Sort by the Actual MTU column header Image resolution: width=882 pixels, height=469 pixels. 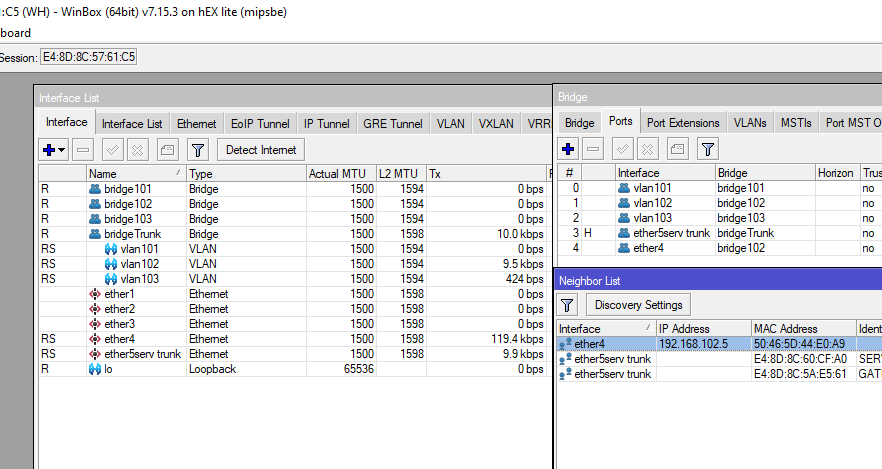point(341,174)
